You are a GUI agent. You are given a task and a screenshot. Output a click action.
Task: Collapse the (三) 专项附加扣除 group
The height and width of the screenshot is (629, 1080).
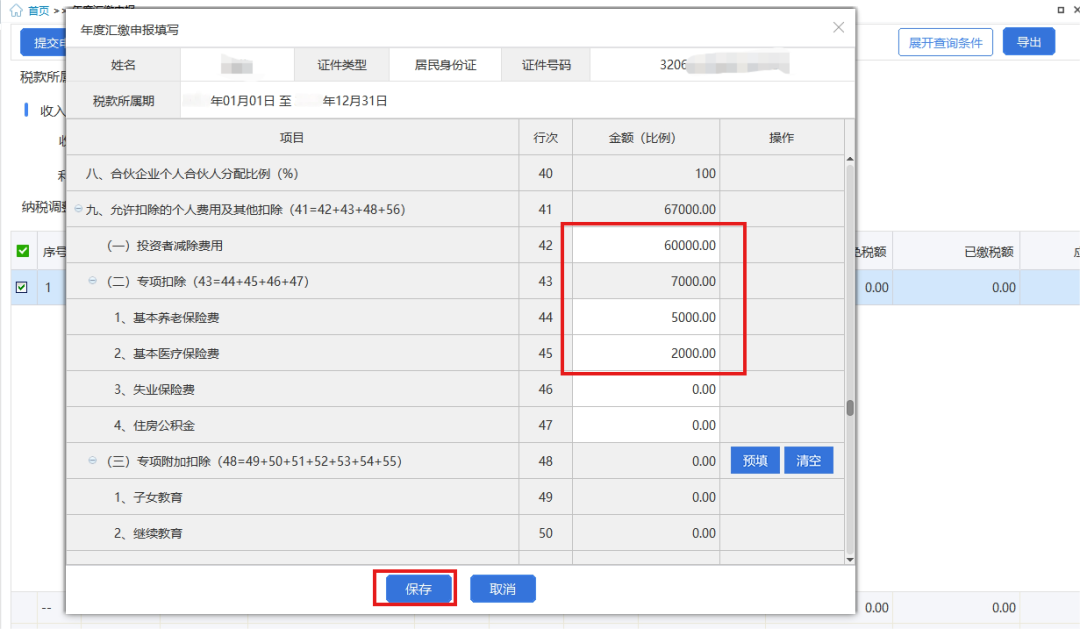94,462
